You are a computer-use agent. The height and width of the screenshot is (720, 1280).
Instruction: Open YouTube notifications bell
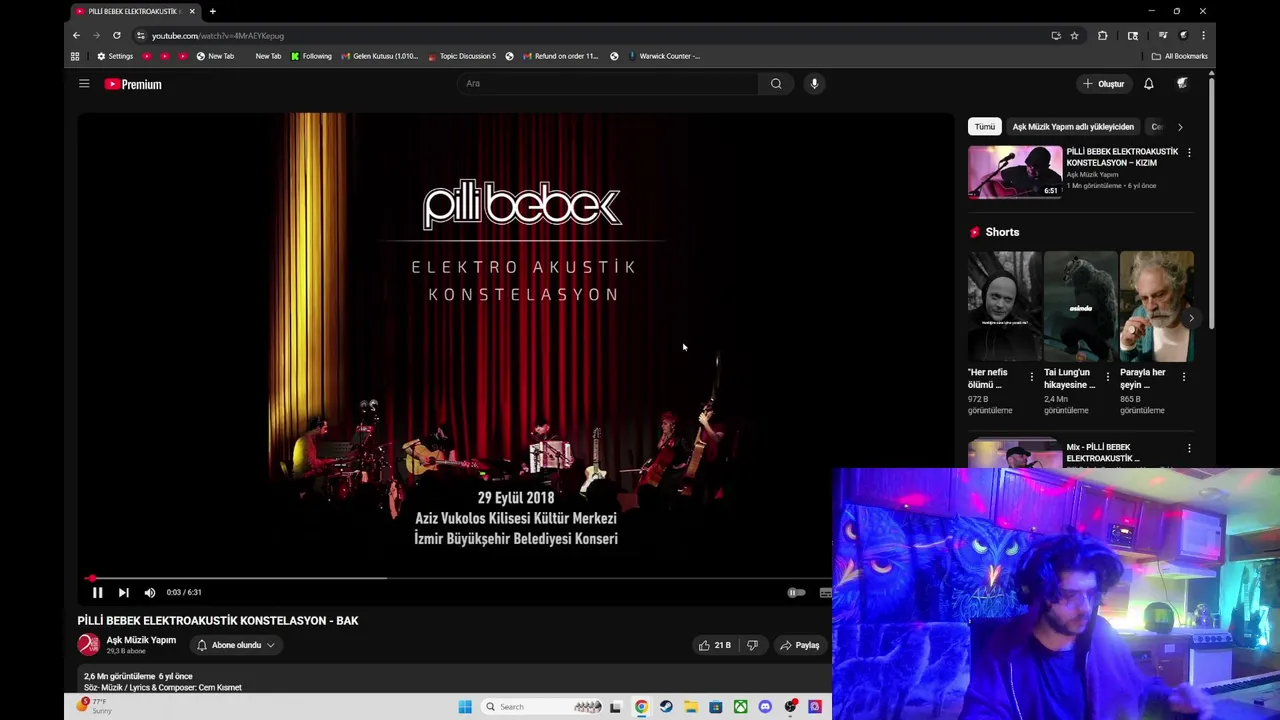point(1149,84)
